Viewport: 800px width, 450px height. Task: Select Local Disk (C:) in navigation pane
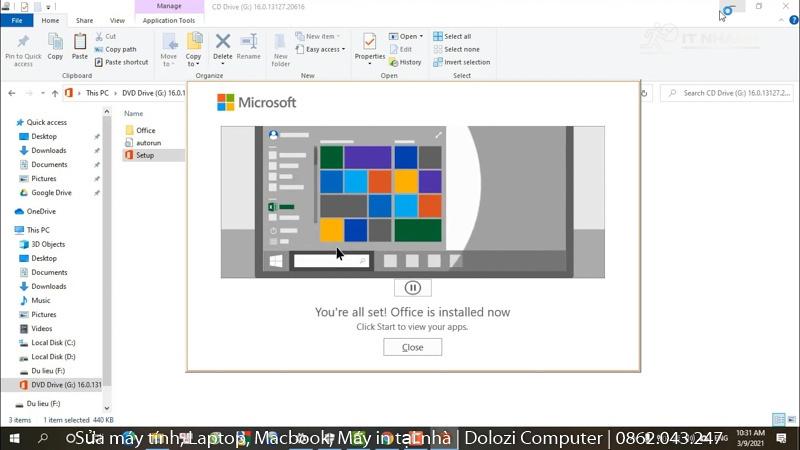point(53,342)
